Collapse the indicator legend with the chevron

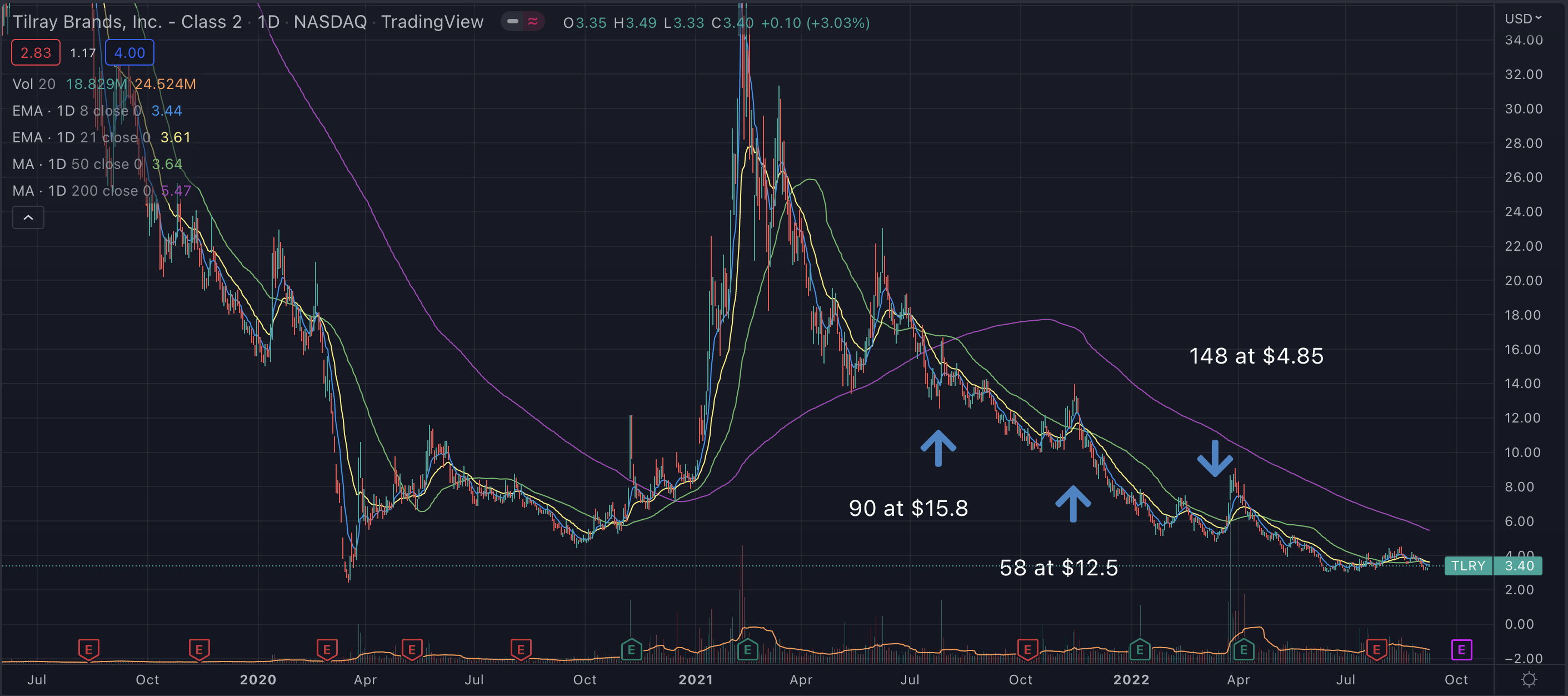coord(28,217)
